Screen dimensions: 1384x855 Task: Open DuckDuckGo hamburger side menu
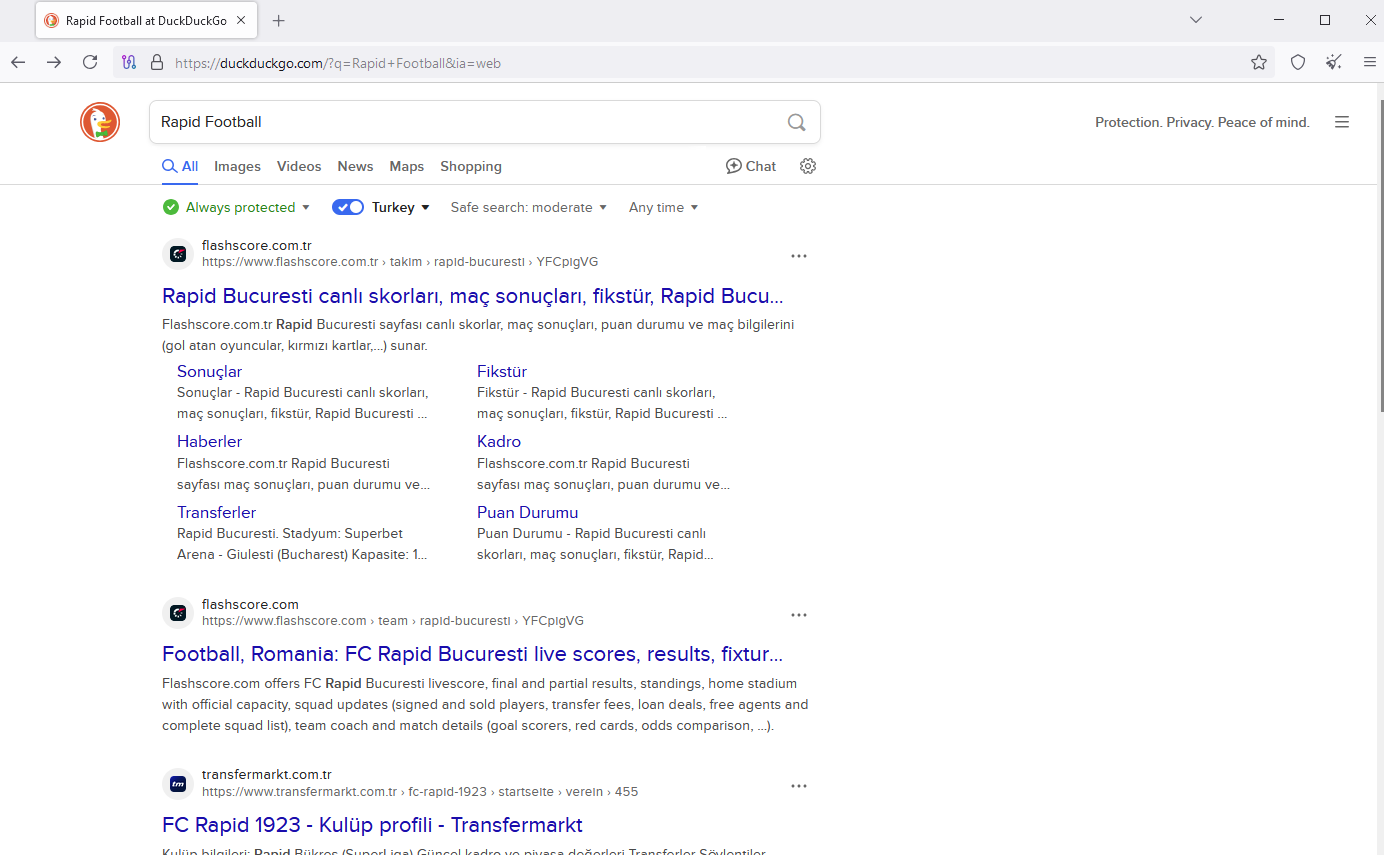click(x=1342, y=122)
